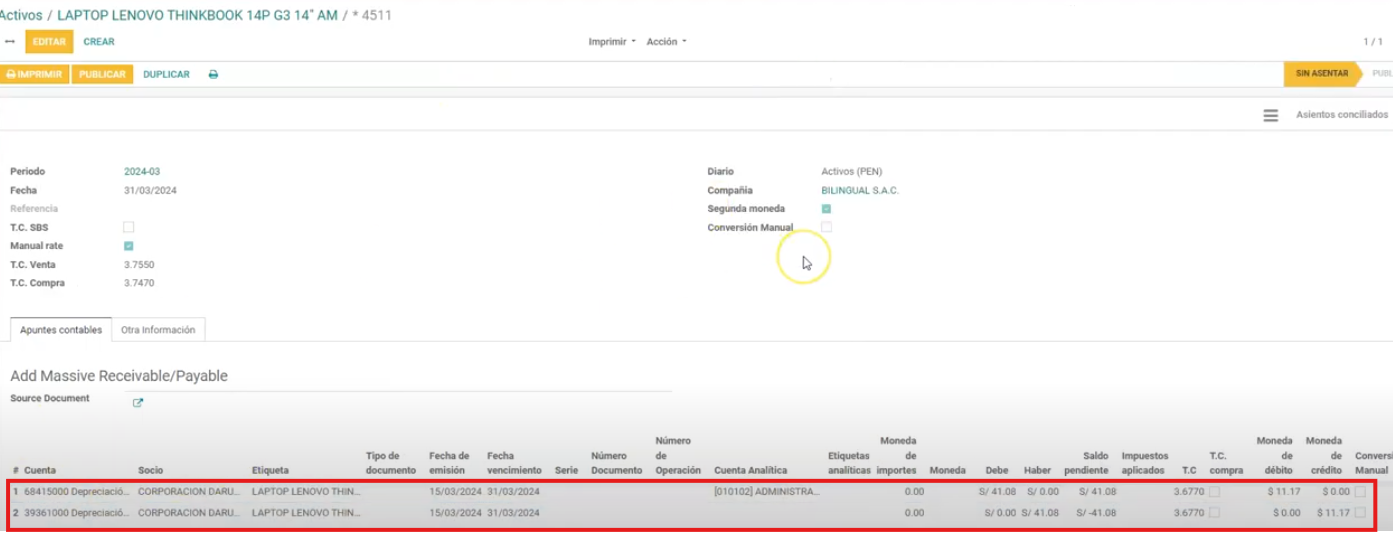
Task: Go to Activos in the breadcrumb
Action: pyautogui.click(x=20, y=16)
